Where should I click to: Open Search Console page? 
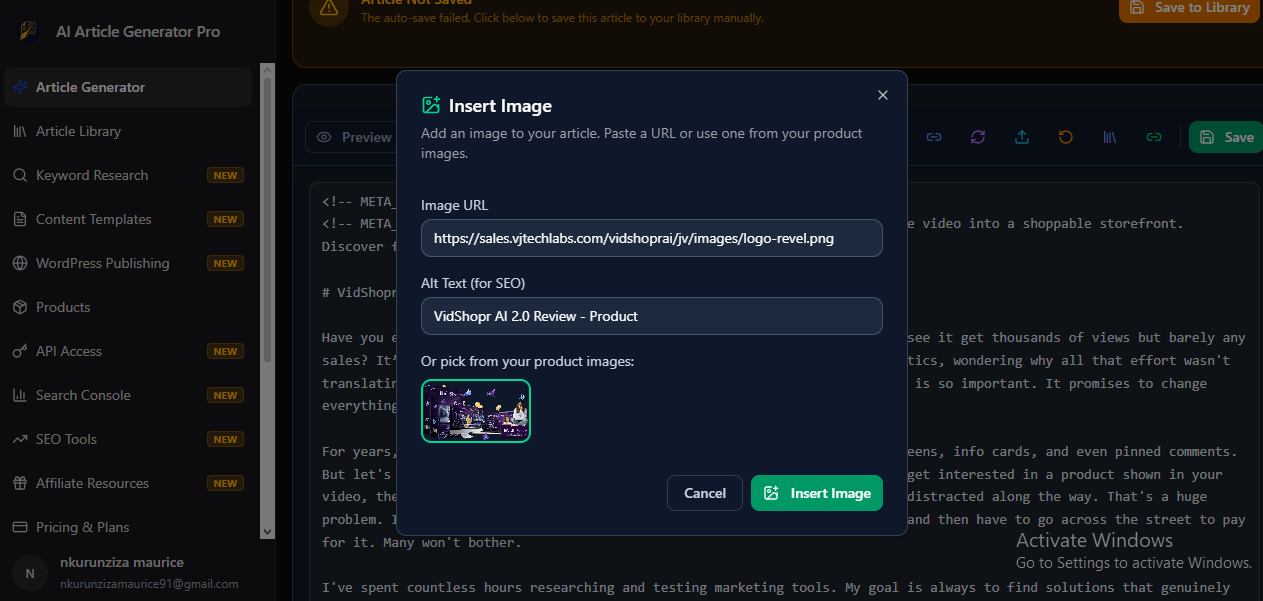[x=128, y=395]
